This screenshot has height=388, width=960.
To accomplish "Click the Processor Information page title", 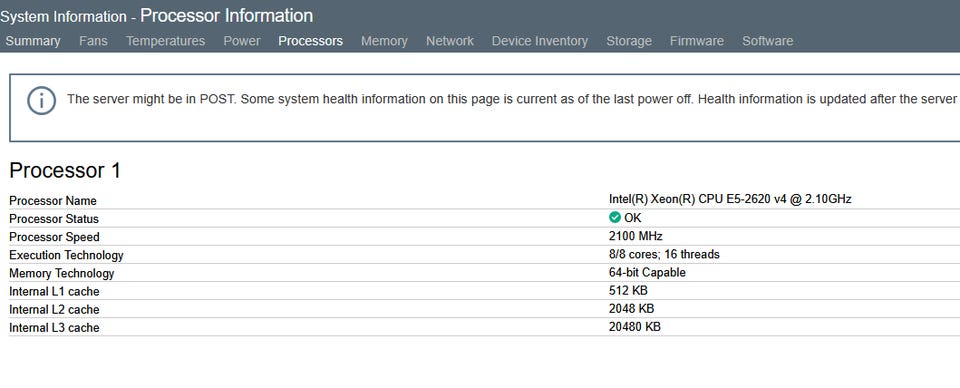I will click(227, 15).
